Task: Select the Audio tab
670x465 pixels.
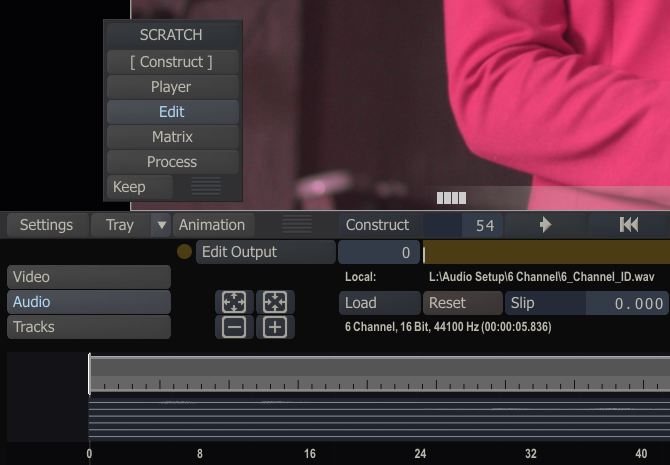Action: (89, 302)
